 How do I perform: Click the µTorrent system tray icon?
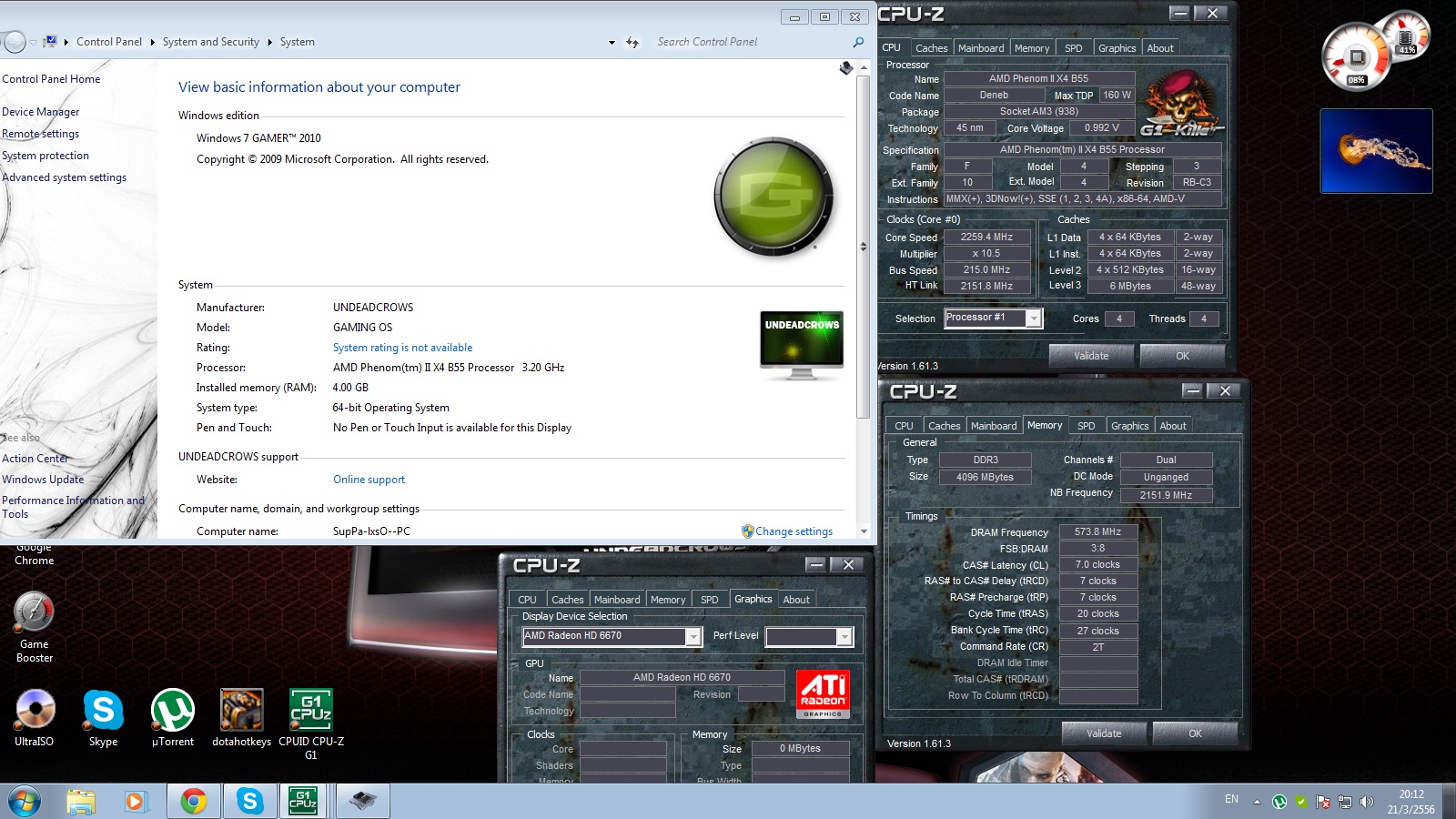1279,802
